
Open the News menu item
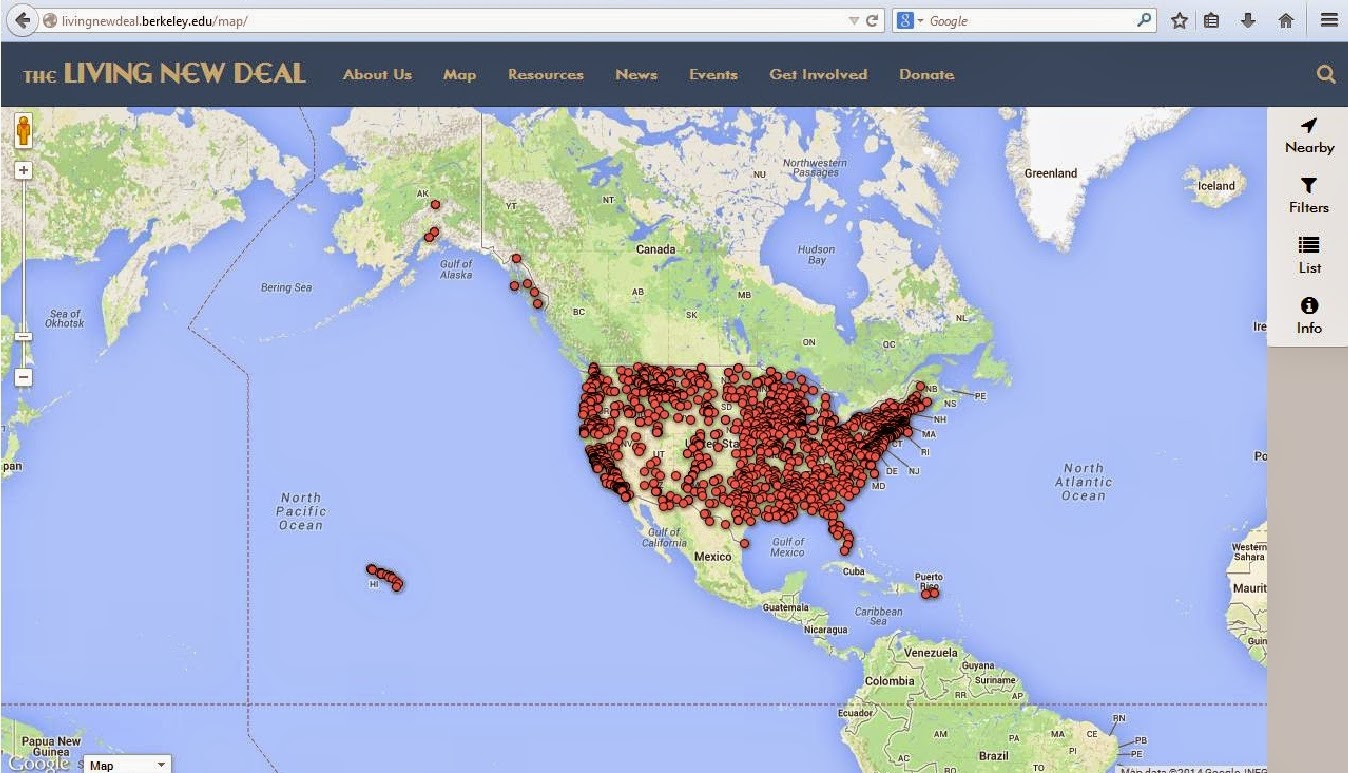636,74
